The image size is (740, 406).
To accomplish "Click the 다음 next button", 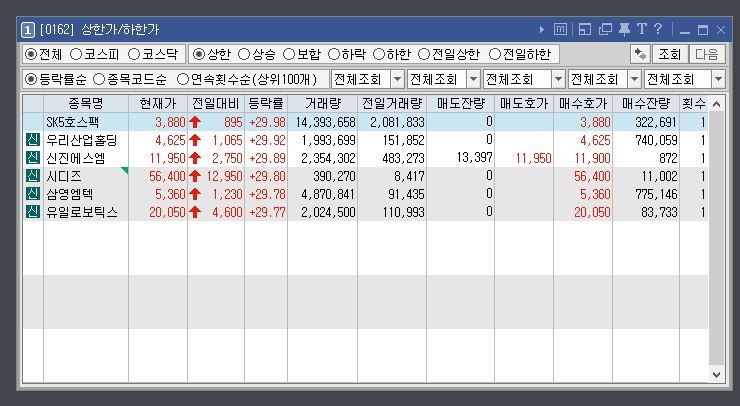I will click(706, 54).
